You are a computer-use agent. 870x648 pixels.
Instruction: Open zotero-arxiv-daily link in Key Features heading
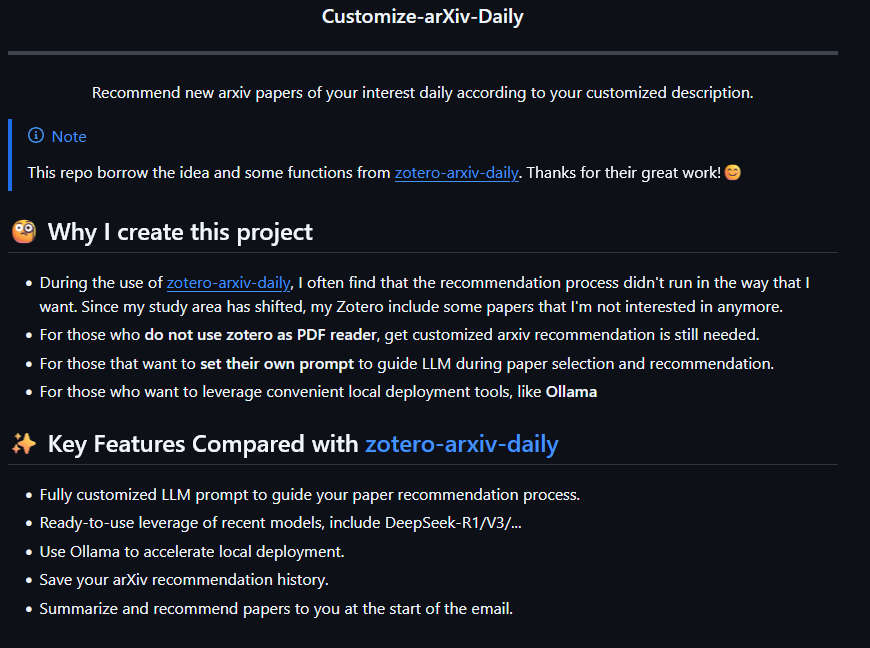(x=462, y=444)
